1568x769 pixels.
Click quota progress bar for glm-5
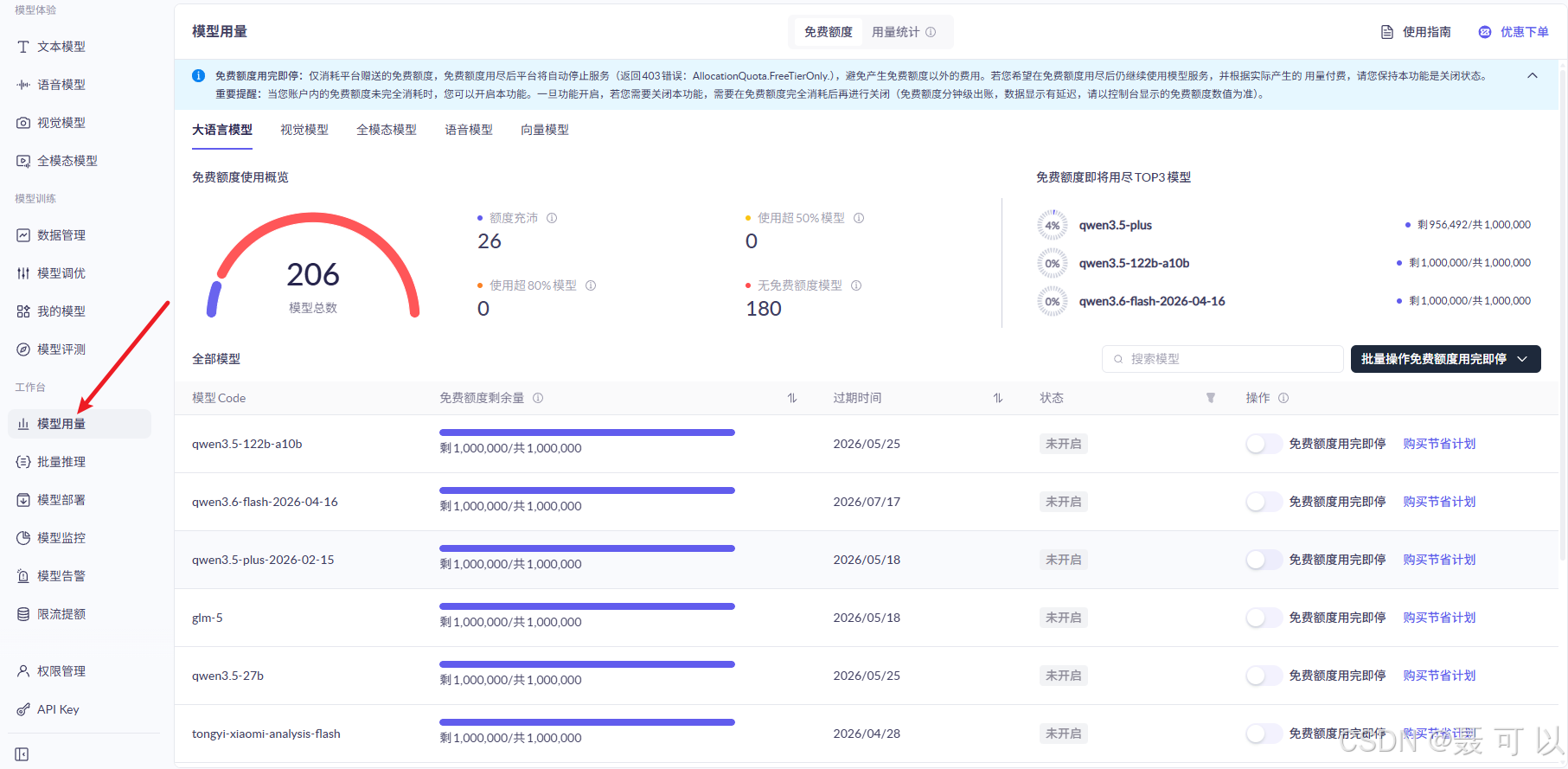click(587, 606)
